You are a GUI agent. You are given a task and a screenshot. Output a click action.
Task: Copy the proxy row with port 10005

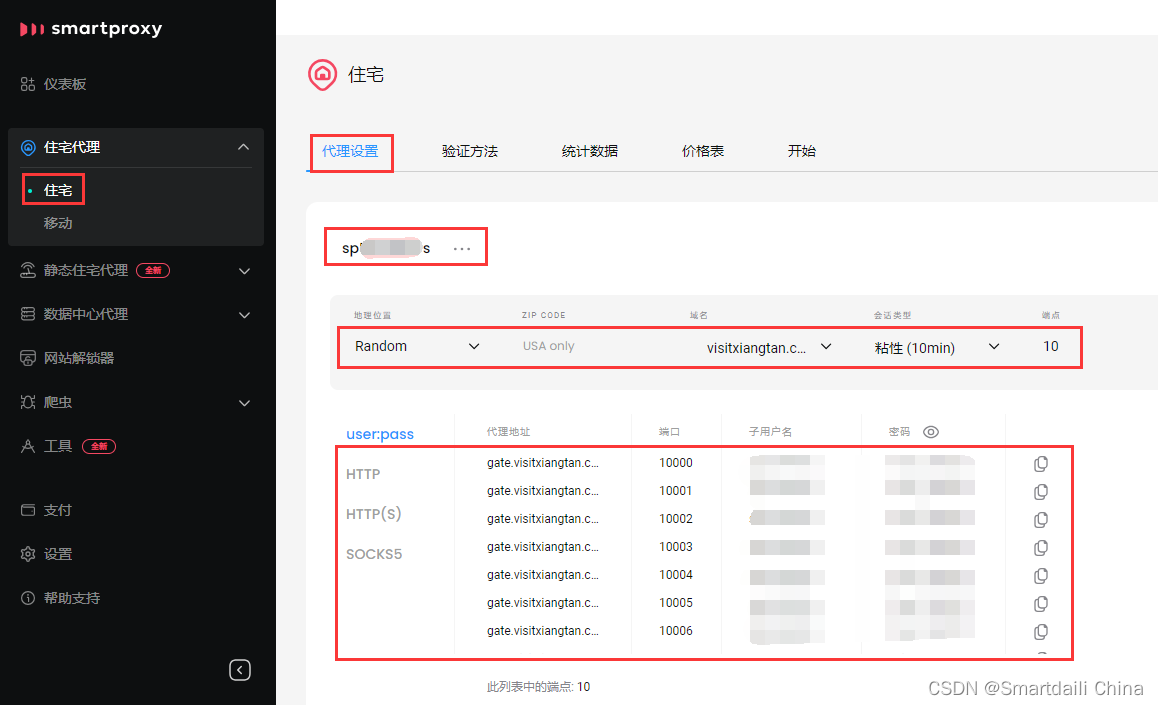click(1041, 604)
